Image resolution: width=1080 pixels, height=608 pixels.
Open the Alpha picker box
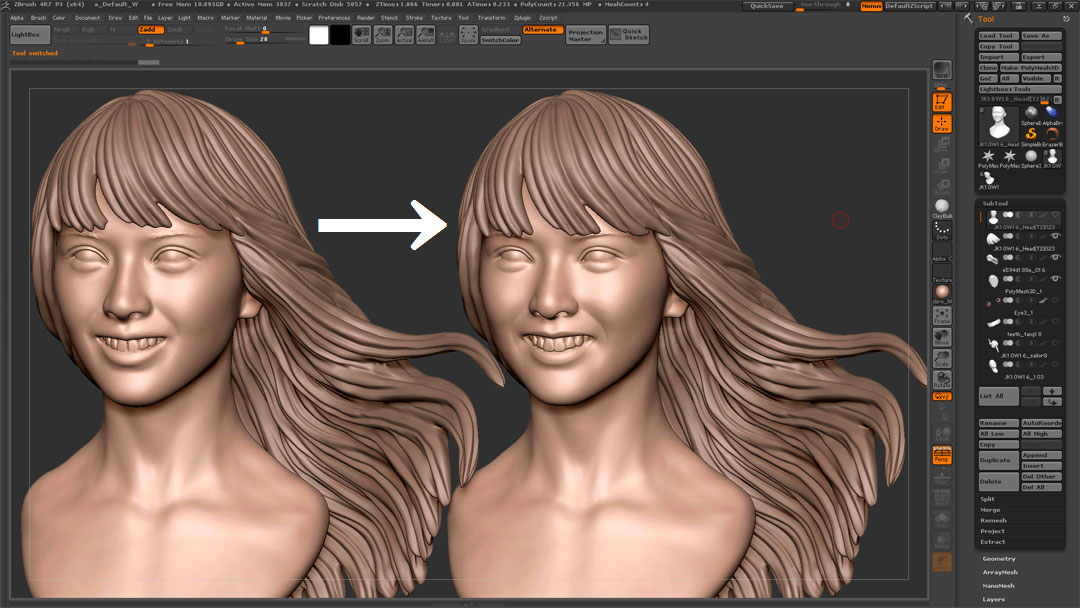click(942, 251)
